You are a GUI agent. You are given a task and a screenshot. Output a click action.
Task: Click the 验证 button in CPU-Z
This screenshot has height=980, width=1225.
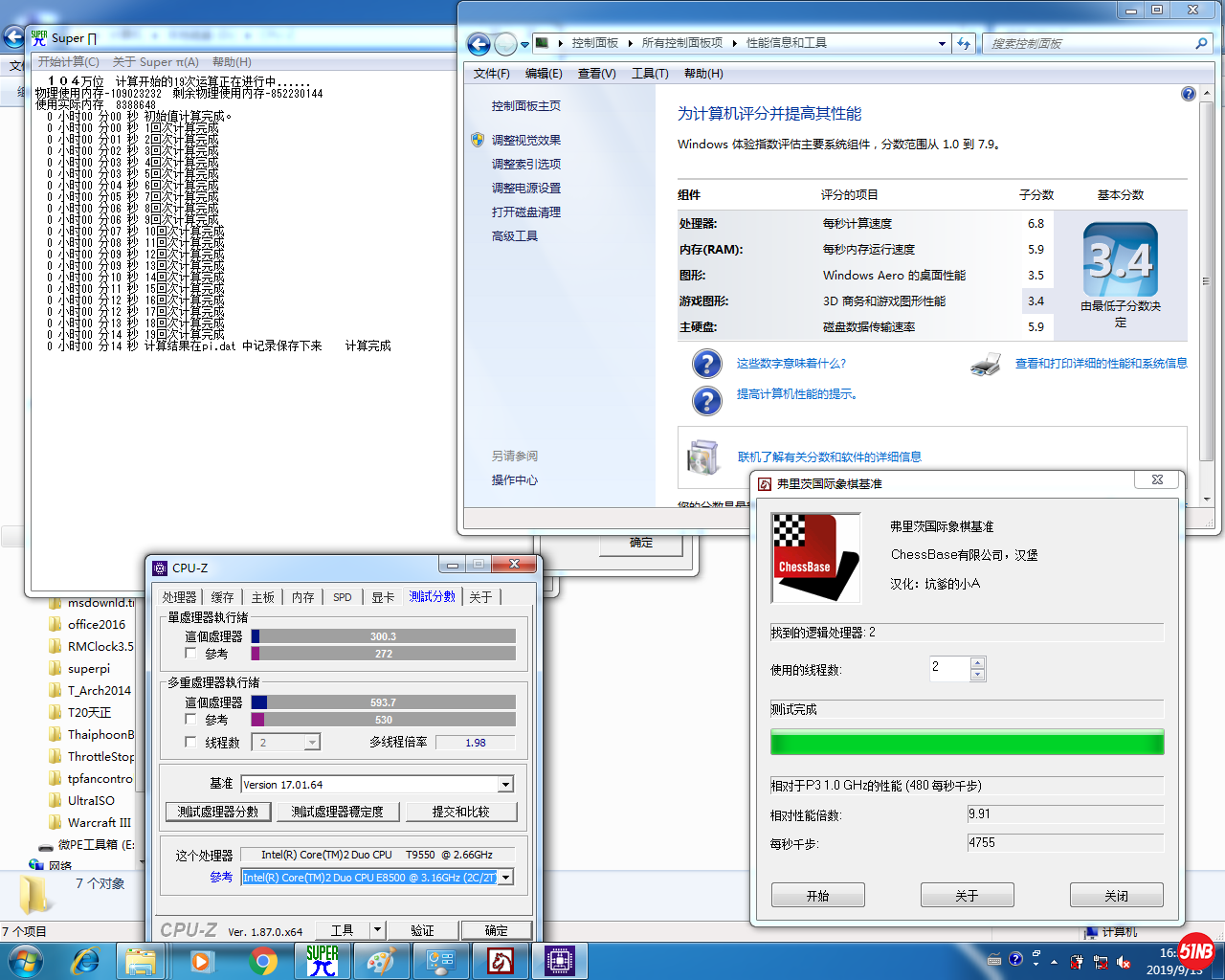click(x=422, y=930)
